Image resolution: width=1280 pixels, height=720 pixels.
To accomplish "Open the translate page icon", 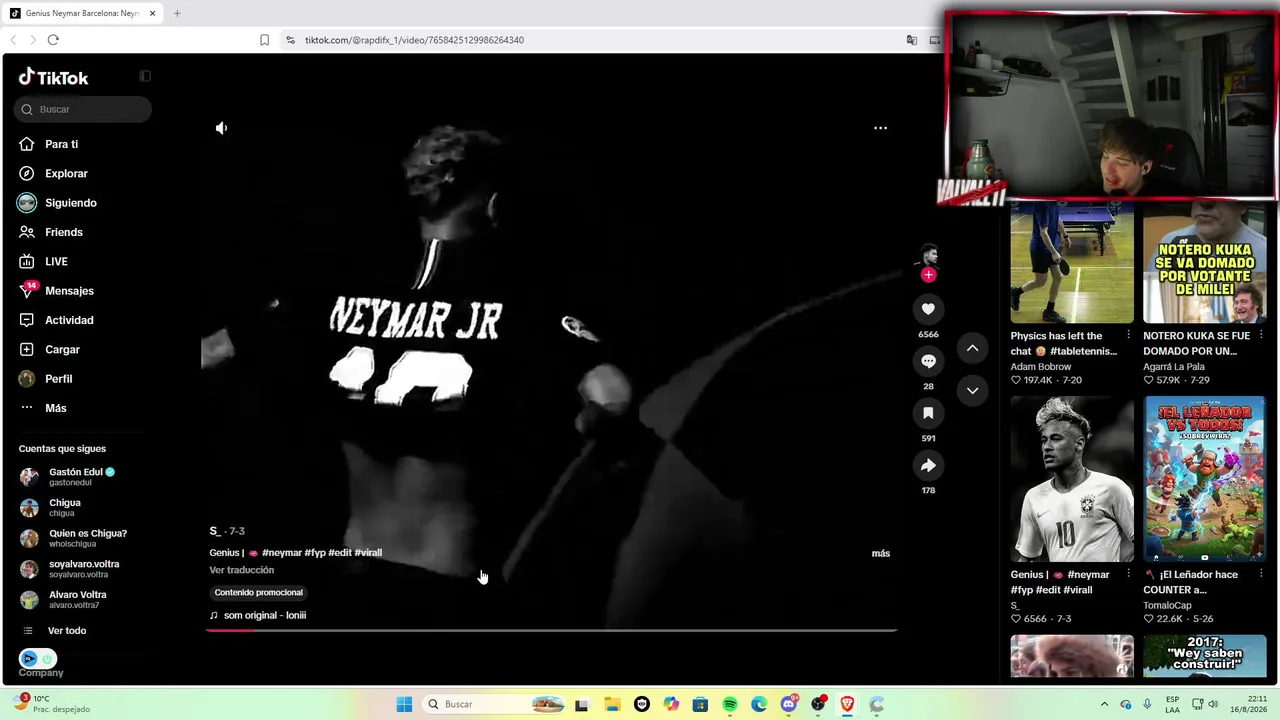I will coord(912,40).
